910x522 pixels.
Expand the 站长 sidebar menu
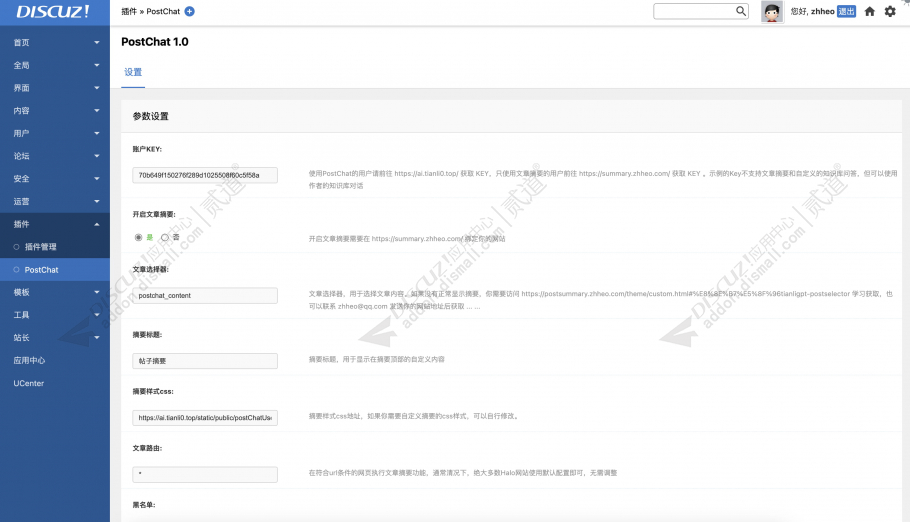click(55, 337)
